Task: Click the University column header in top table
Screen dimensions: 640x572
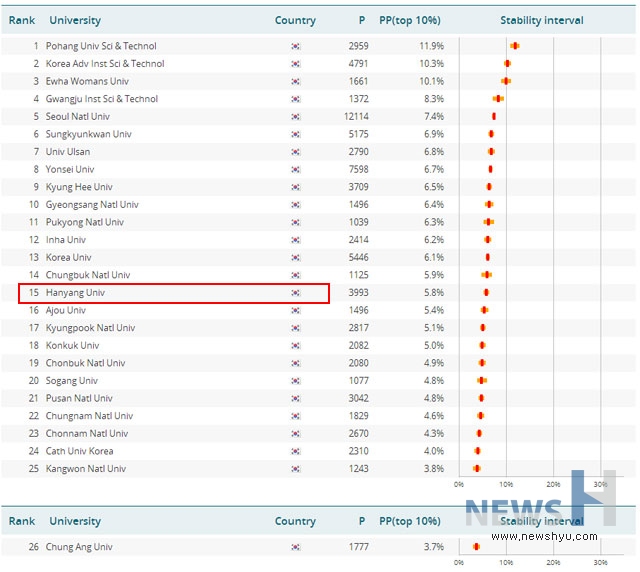Action: point(75,20)
